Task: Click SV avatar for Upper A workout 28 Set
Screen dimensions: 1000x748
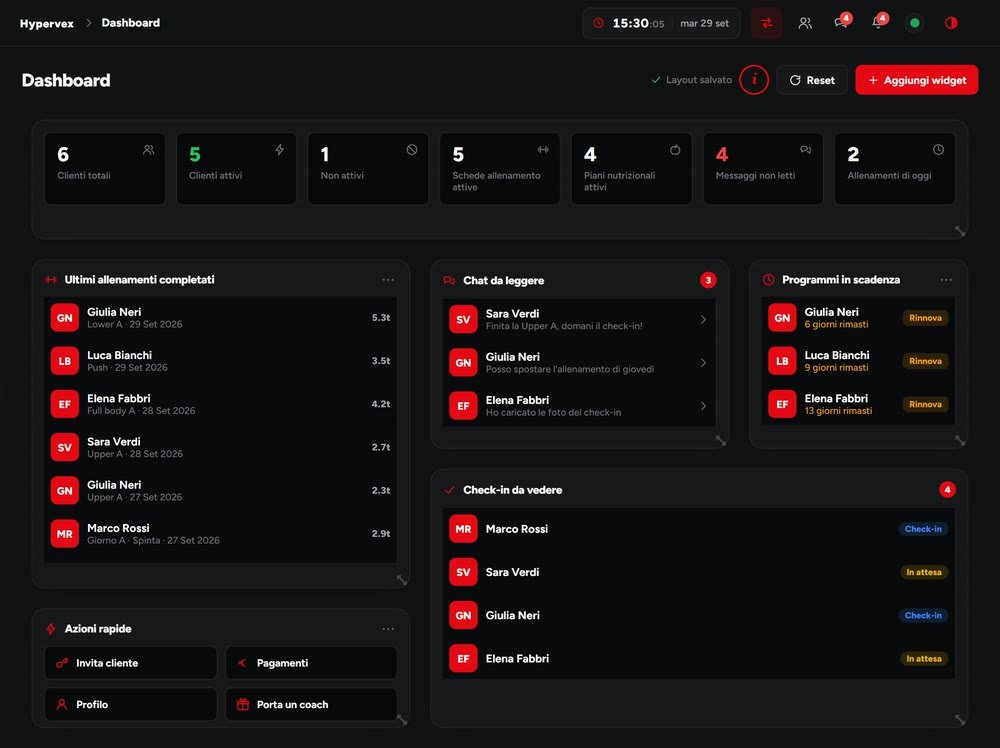Action: (64, 448)
